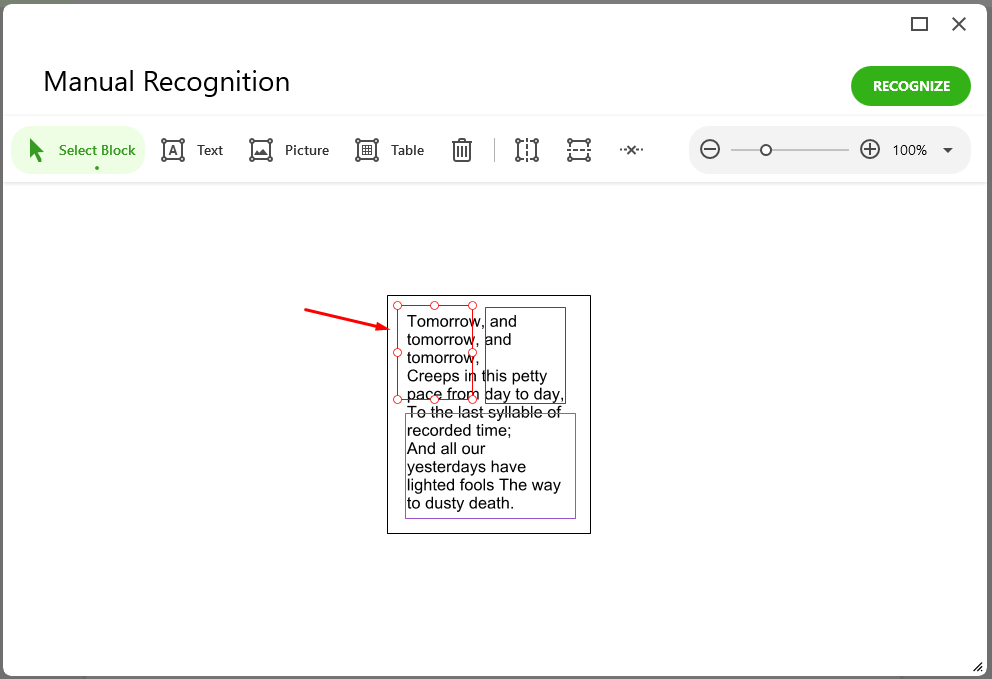Add horizontal separator with split icon

pos(579,150)
